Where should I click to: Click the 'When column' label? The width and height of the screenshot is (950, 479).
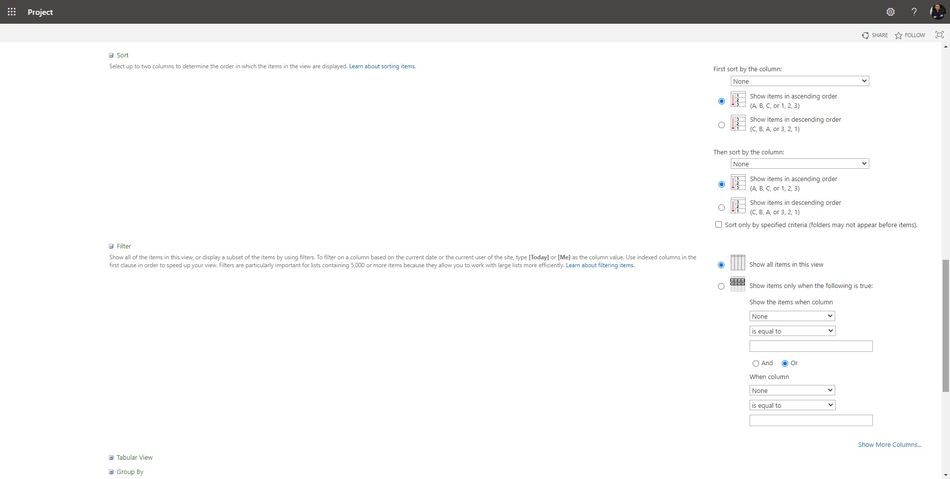[769, 377]
